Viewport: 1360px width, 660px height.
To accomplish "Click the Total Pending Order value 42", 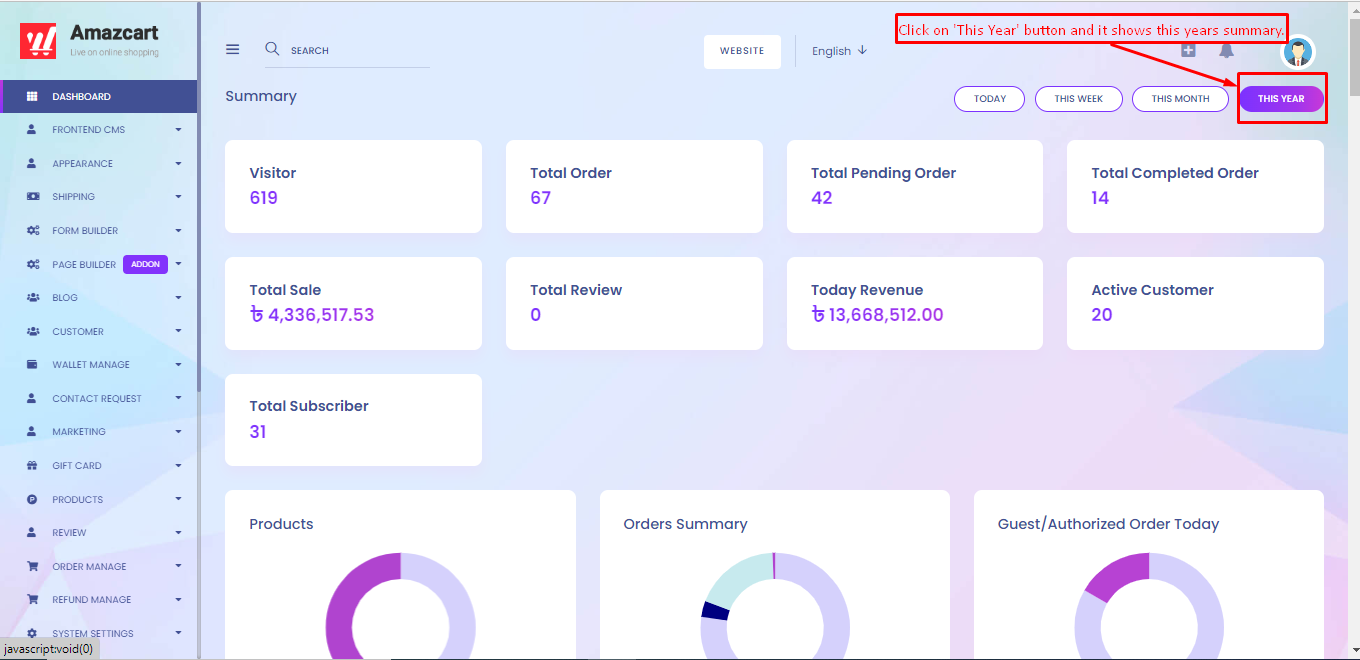I will (822, 198).
